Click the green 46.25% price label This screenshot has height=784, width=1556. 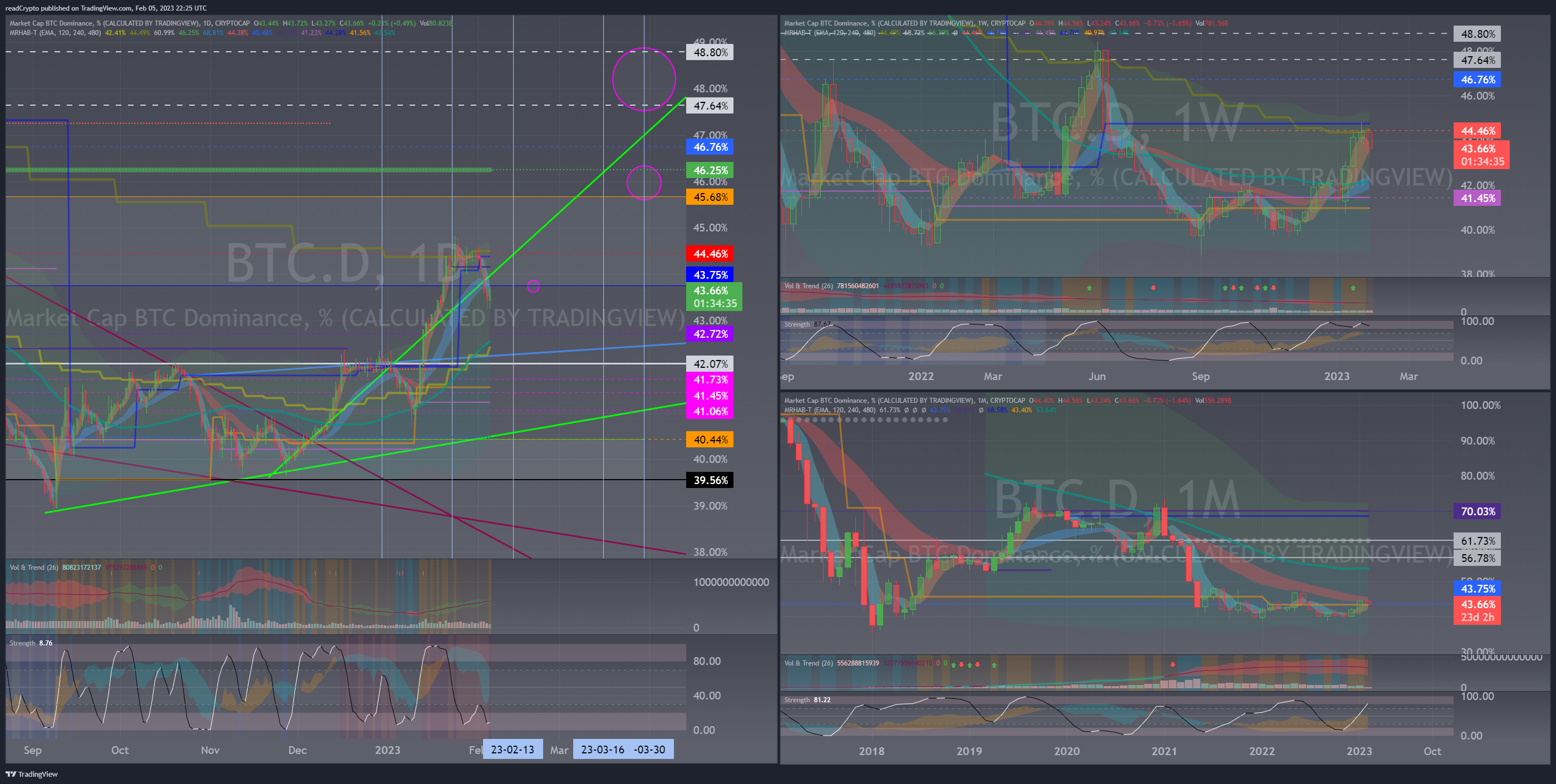[x=710, y=170]
